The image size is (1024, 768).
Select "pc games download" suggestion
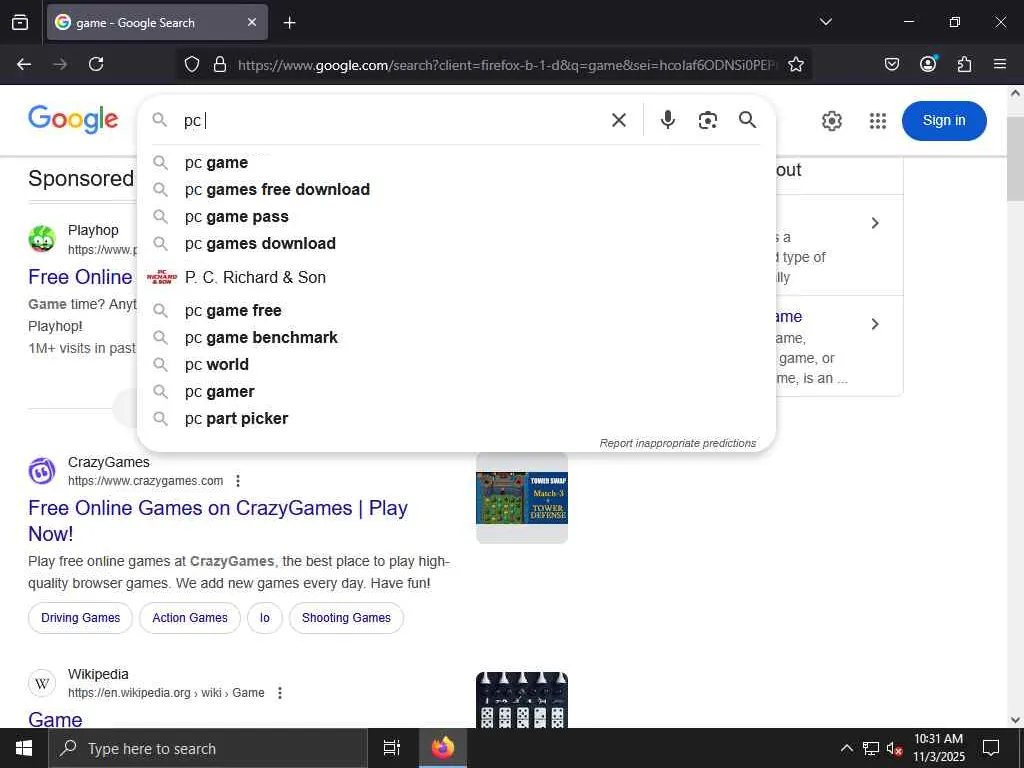[x=456, y=244]
